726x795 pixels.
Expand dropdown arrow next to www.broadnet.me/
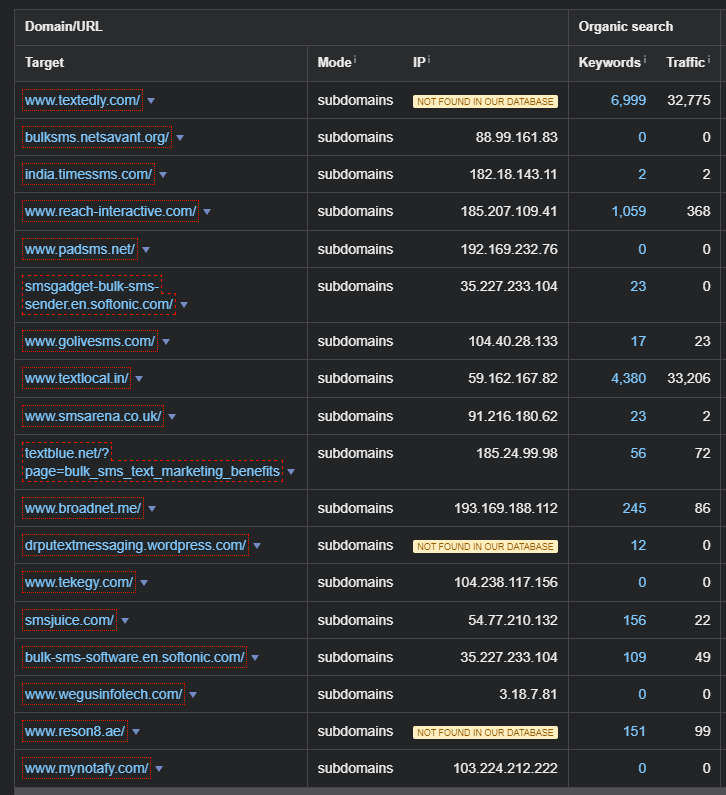click(x=152, y=509)
